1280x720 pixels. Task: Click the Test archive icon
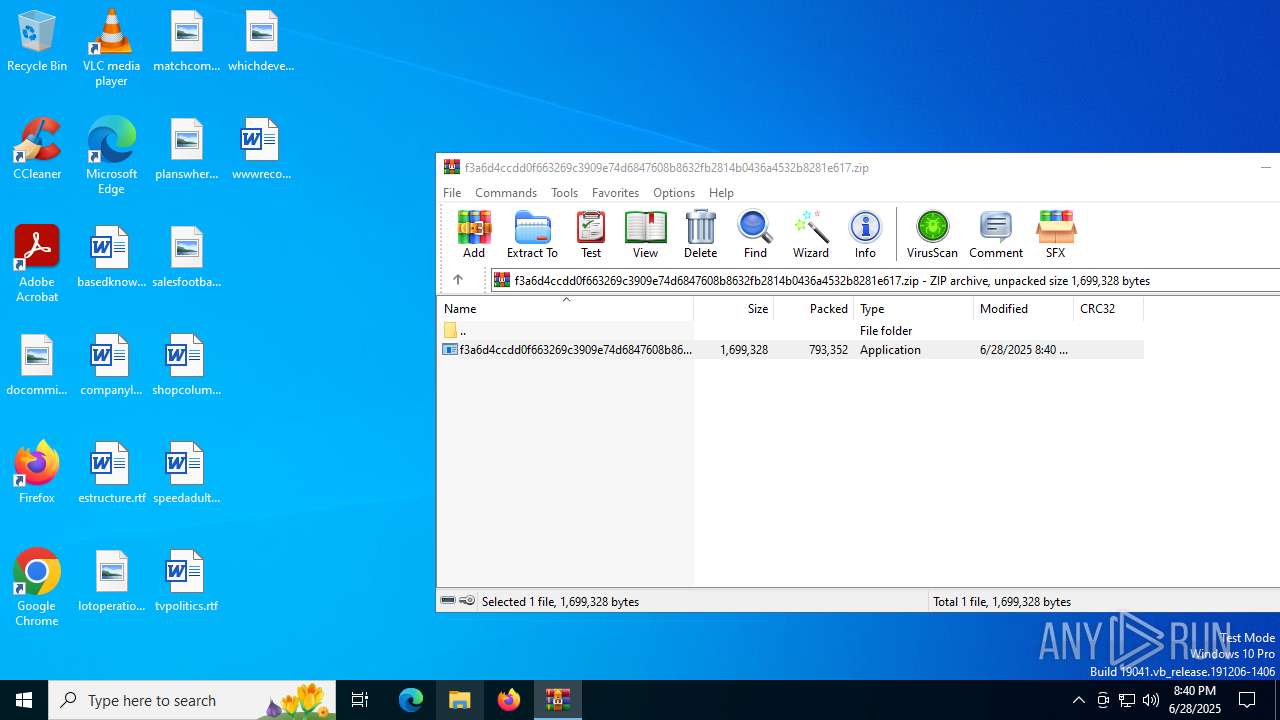591,235
